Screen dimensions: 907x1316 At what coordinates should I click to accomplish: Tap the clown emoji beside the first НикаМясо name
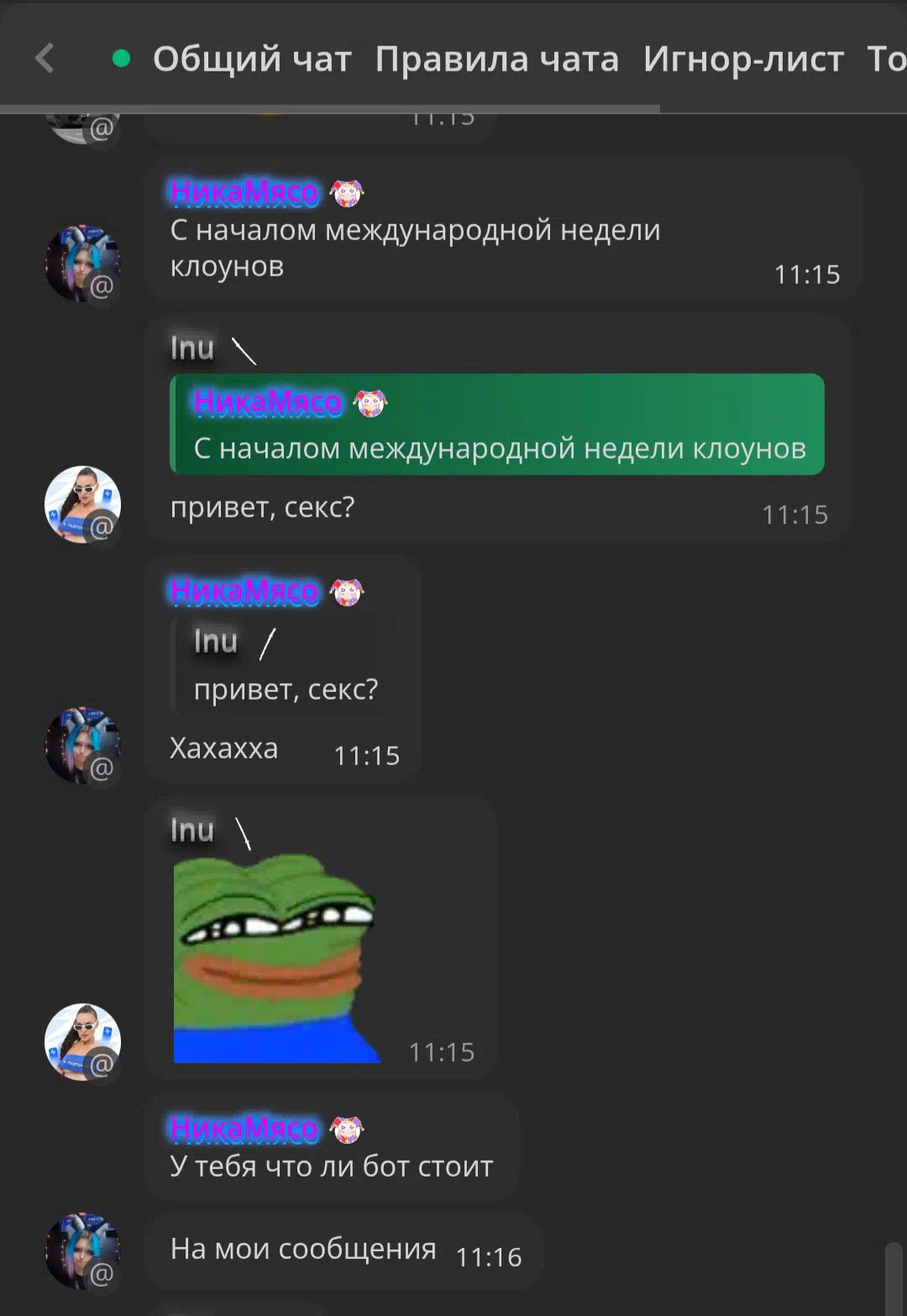point(346,193)
